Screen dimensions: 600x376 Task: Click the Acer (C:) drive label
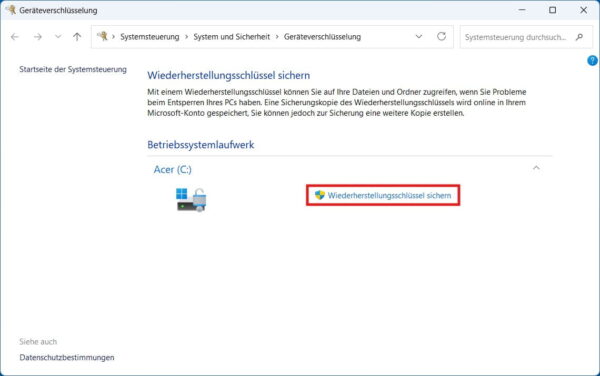pos(173,169)
